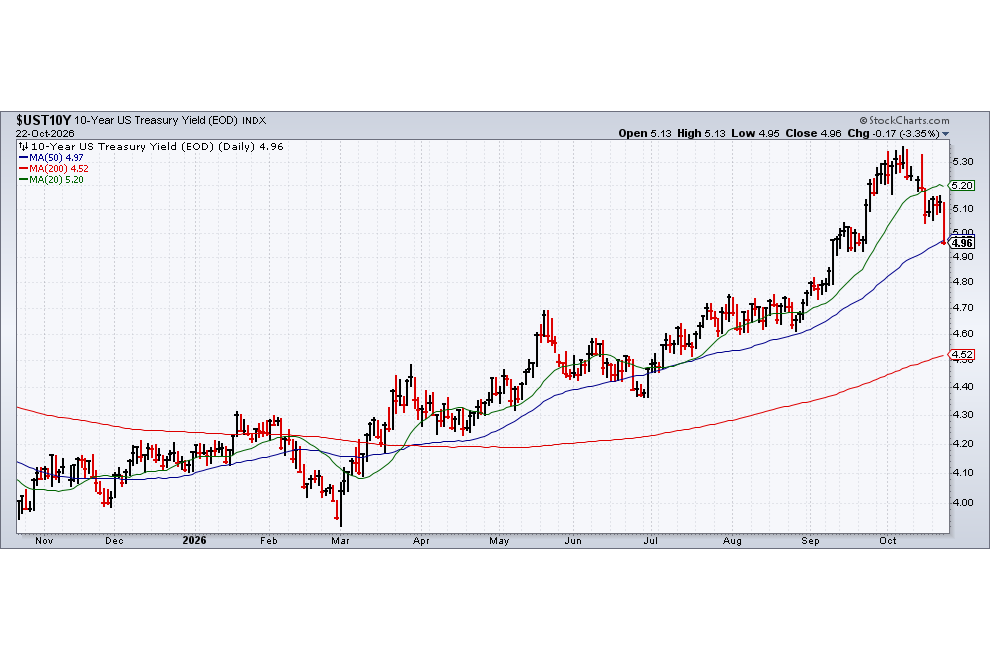Screen dimensions: 990x660
Task: Click the 4.00 y-axis label
Action: [963, 503]
